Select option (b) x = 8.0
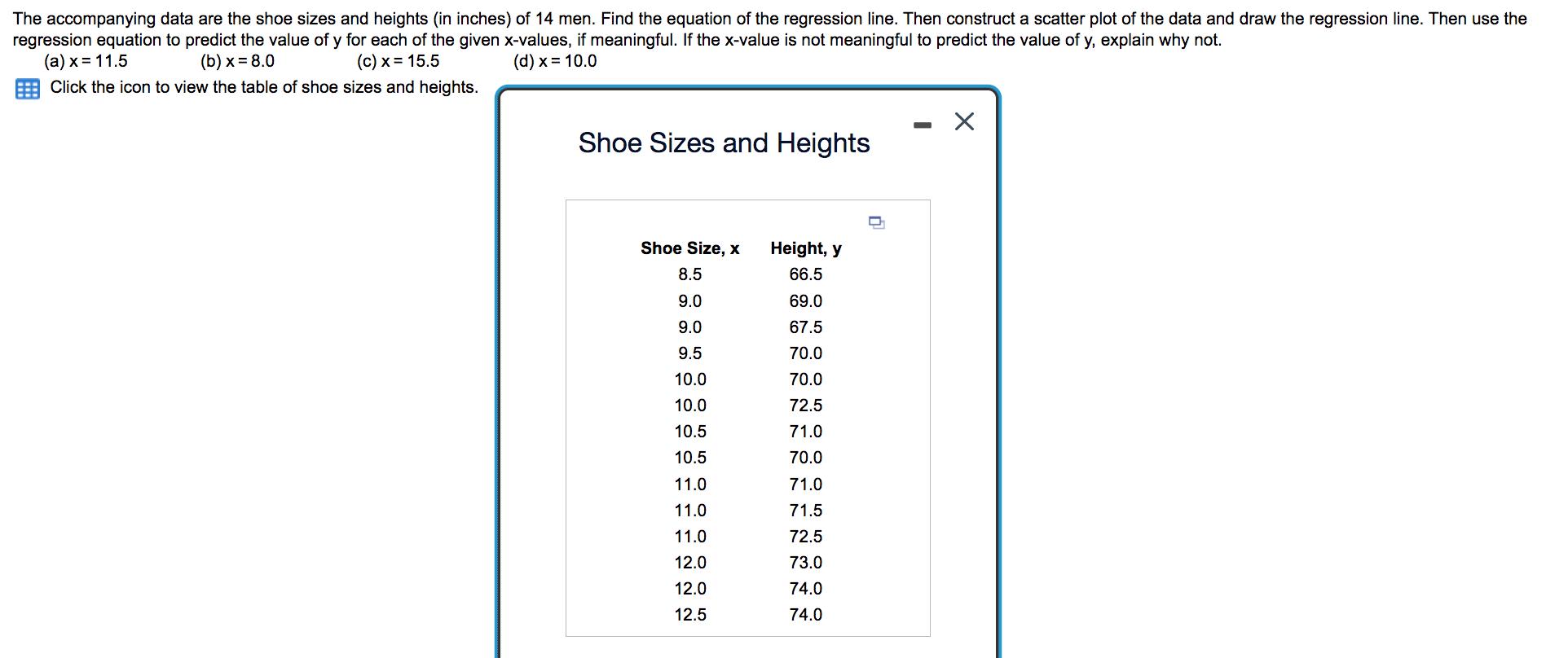Viewport: 1568px width, 658px height. pyautogui.click(x=237, y=61)
